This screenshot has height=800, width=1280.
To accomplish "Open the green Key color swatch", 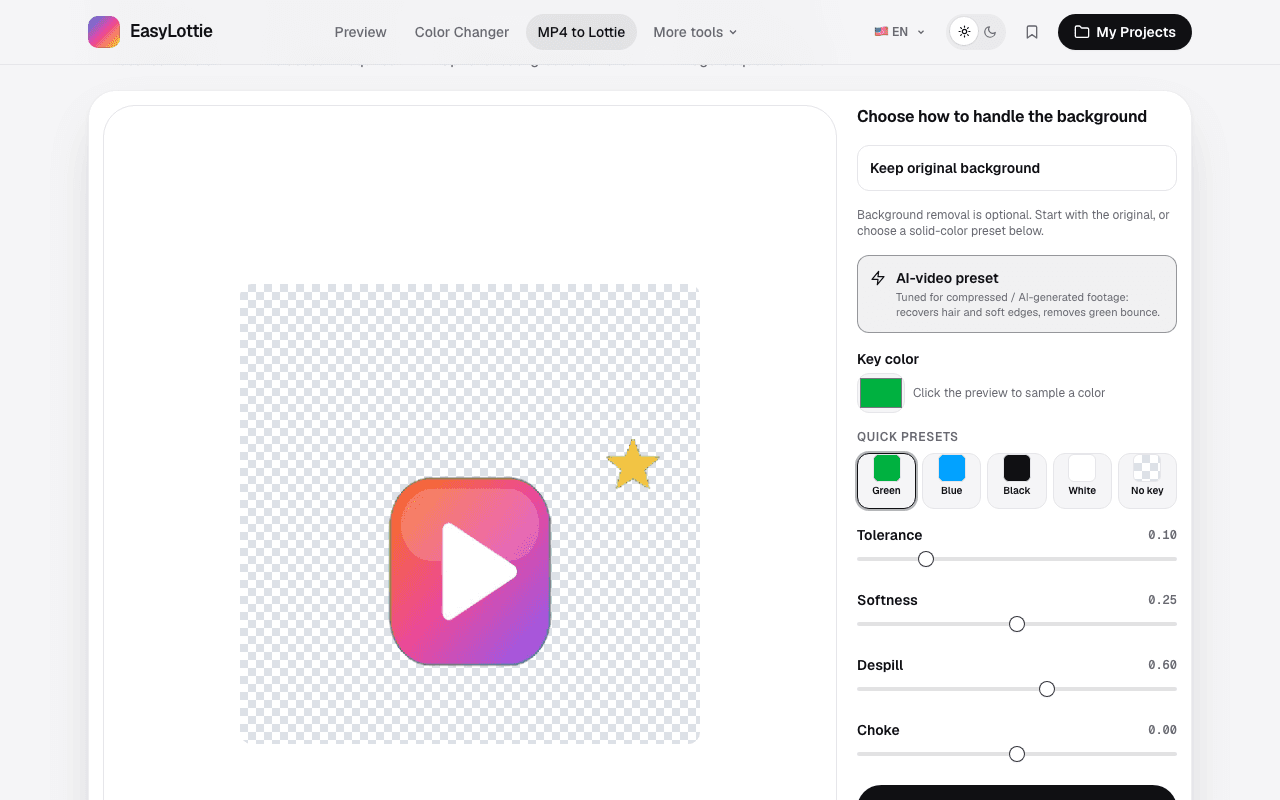I will pos(881,393).
